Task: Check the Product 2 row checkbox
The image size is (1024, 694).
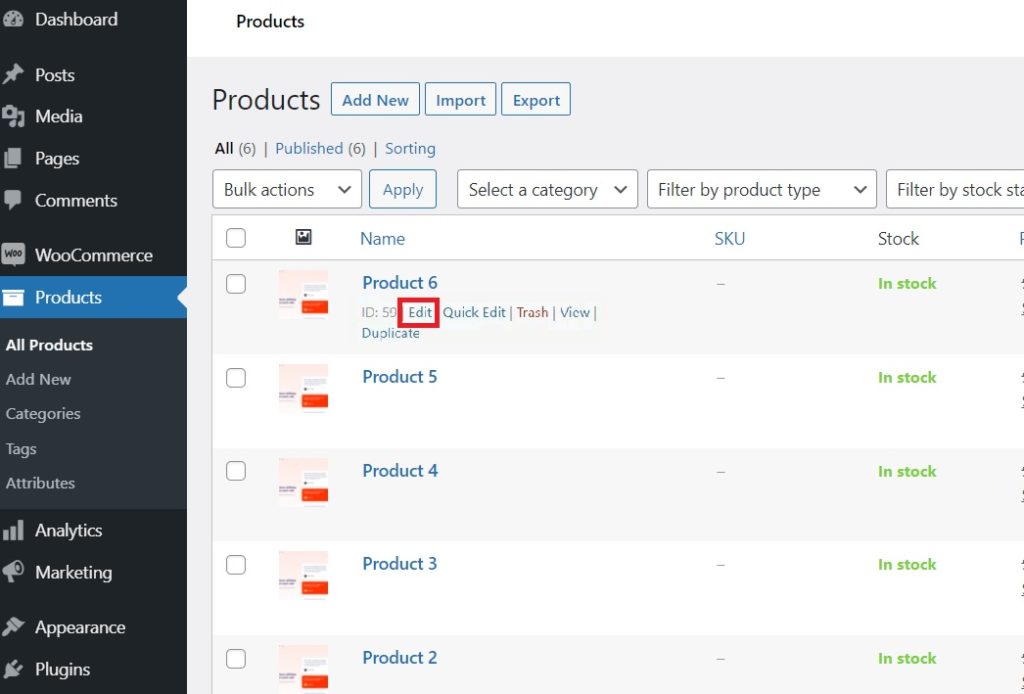Action: tap(236, 659)
